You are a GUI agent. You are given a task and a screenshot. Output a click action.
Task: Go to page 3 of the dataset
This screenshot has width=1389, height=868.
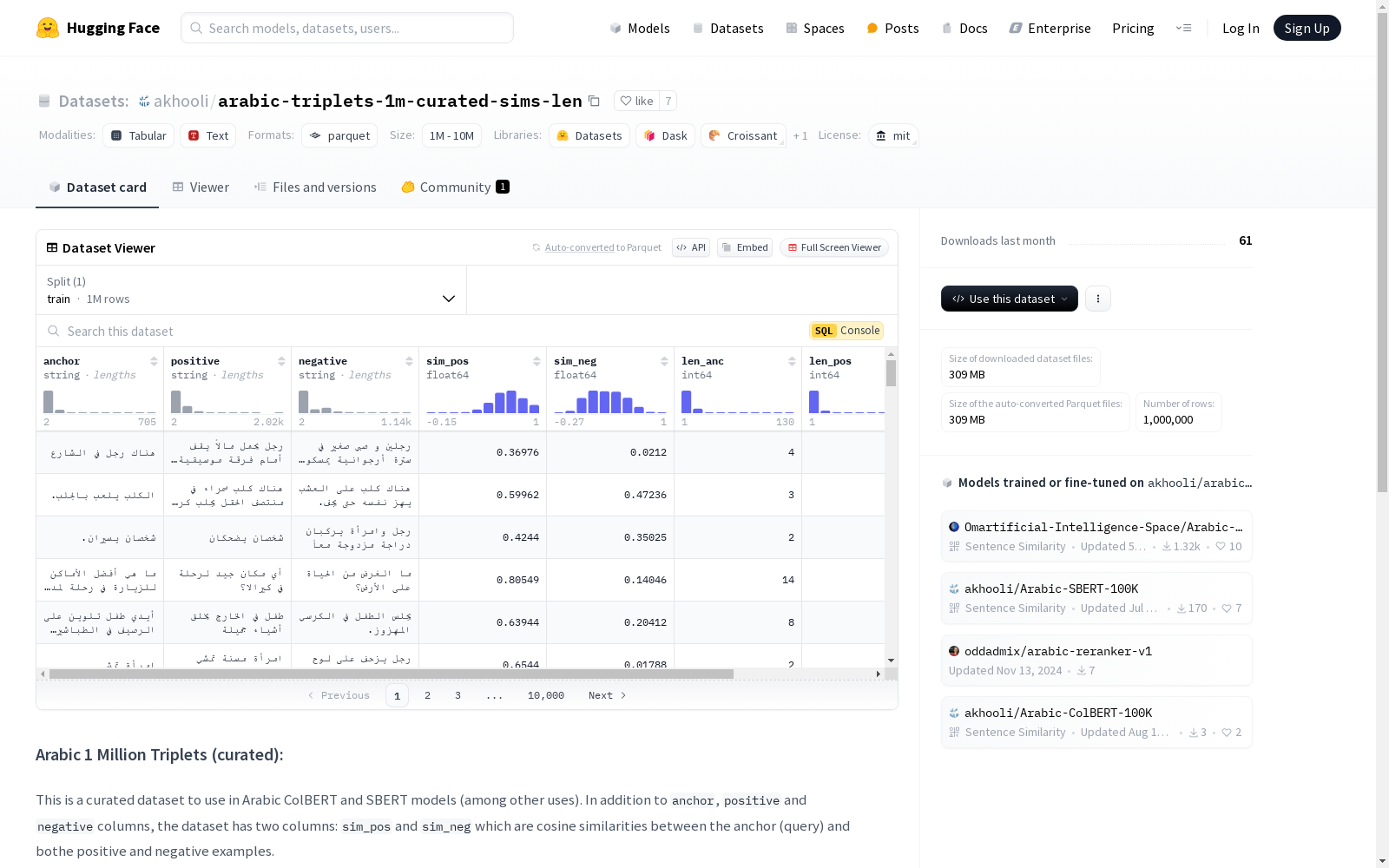(x=458, y=695)
